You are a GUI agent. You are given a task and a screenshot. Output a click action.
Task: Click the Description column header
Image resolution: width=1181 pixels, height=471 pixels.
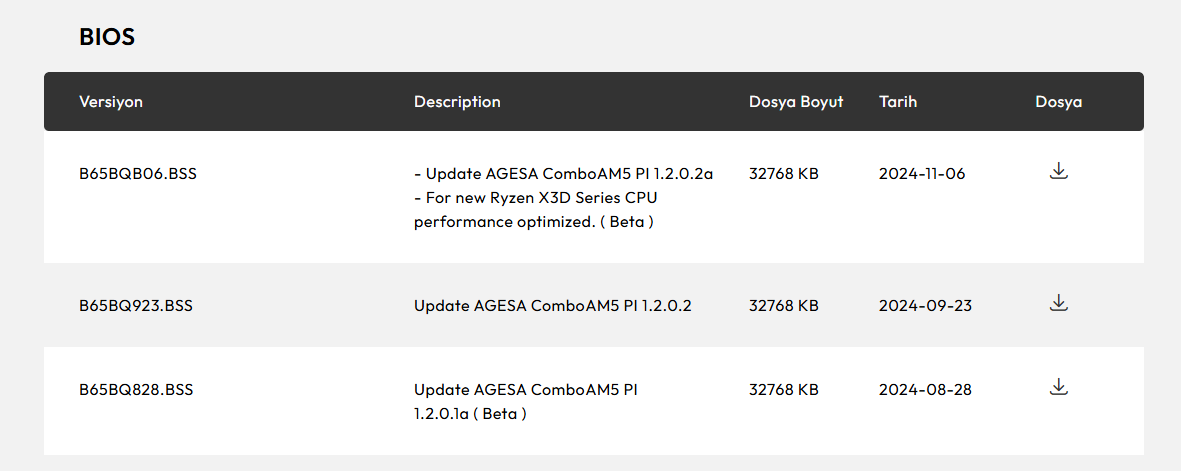[457, 102]
